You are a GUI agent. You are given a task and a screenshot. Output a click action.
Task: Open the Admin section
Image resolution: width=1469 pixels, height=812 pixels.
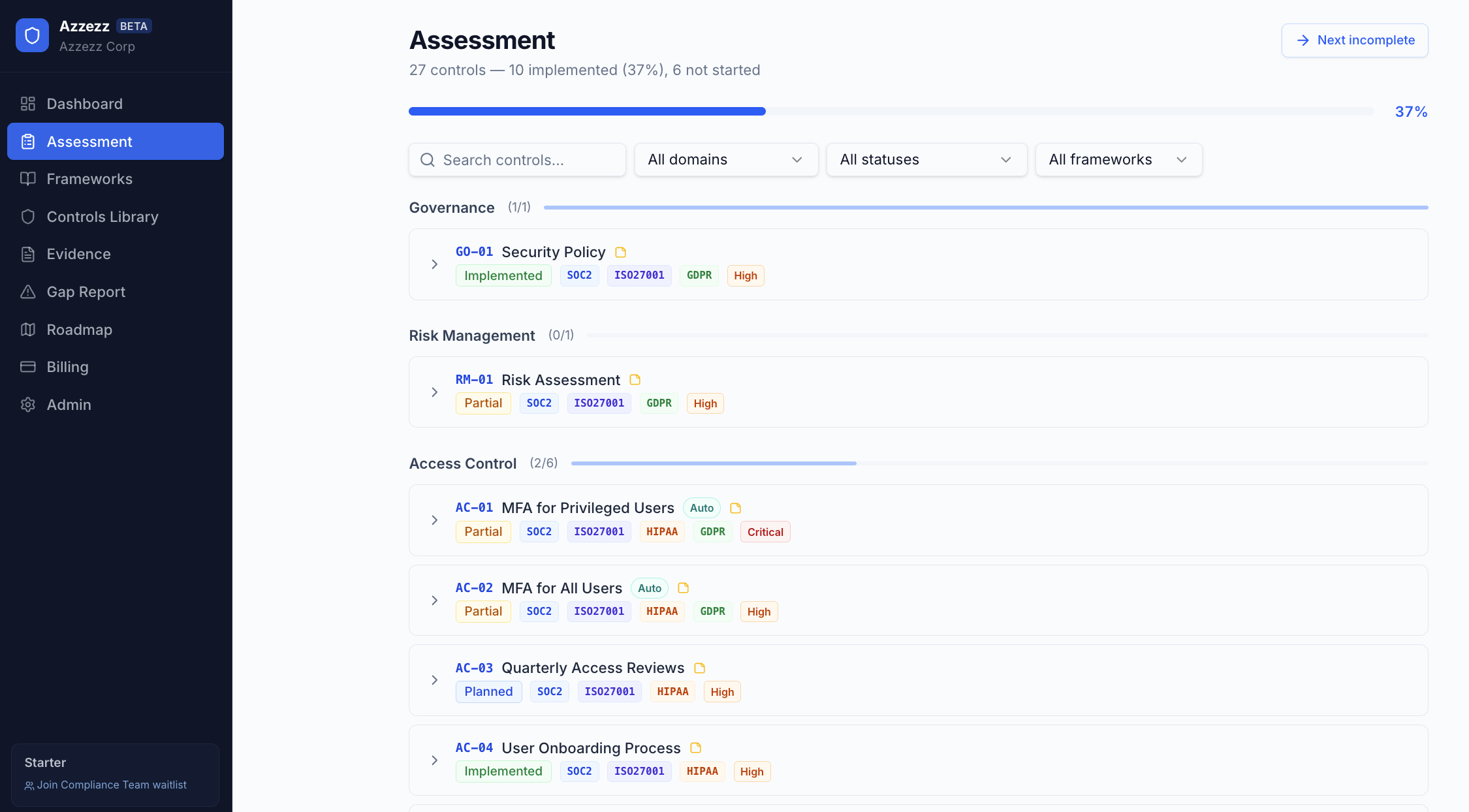[x=116, y=405]
